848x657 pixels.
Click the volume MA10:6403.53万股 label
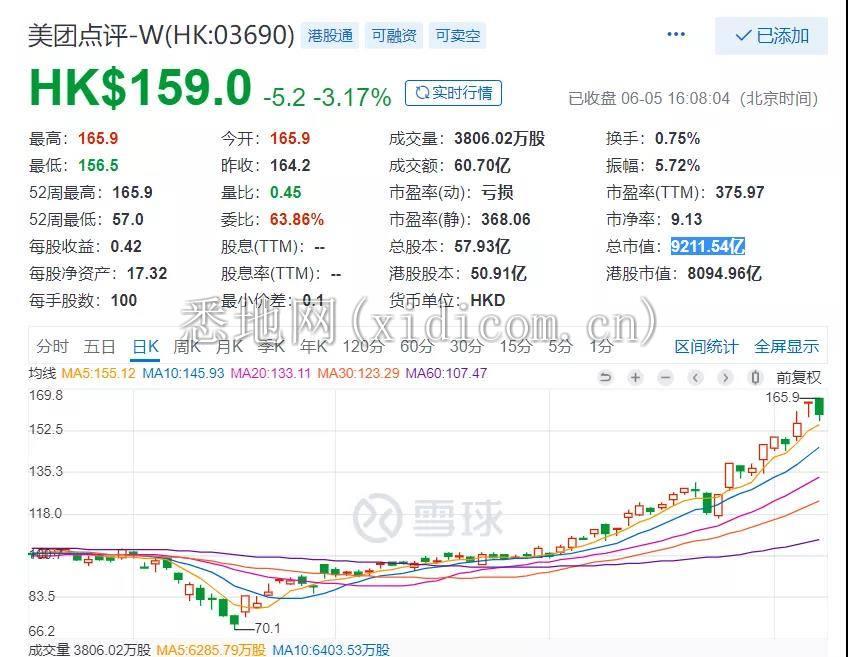[330, 650]
